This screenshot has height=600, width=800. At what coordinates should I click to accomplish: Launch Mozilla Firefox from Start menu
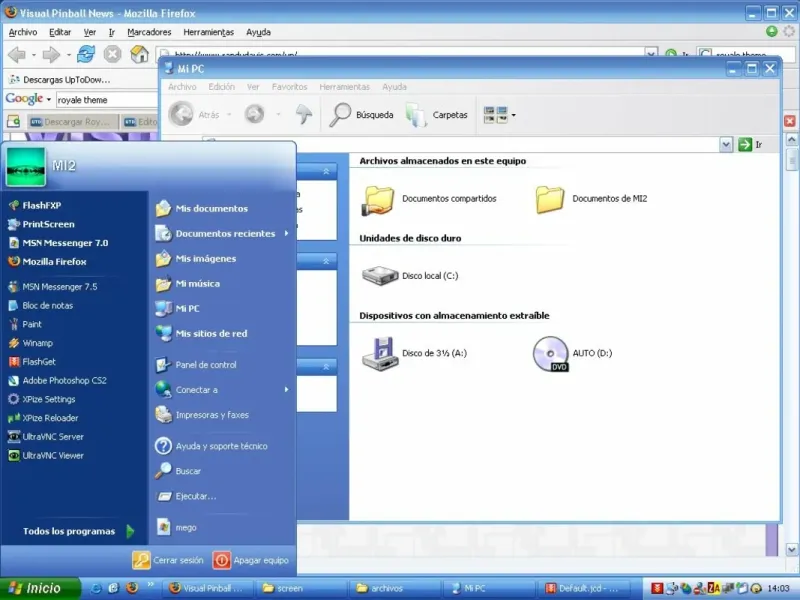[47, 262]
